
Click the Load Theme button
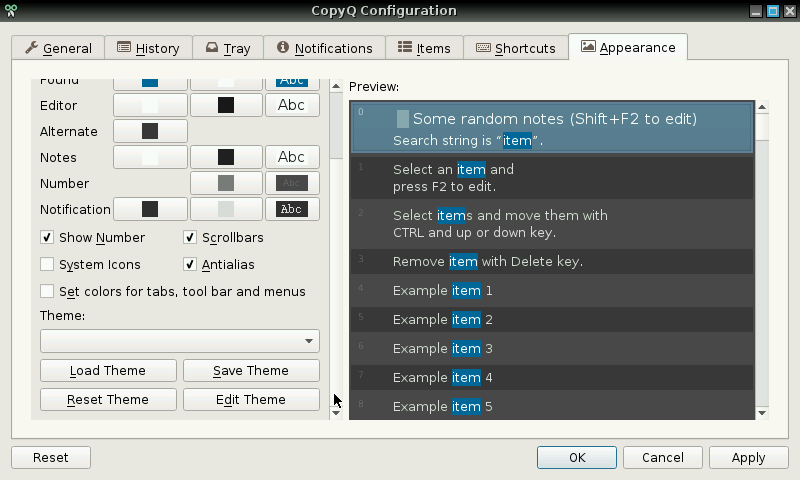click(108, 370)
